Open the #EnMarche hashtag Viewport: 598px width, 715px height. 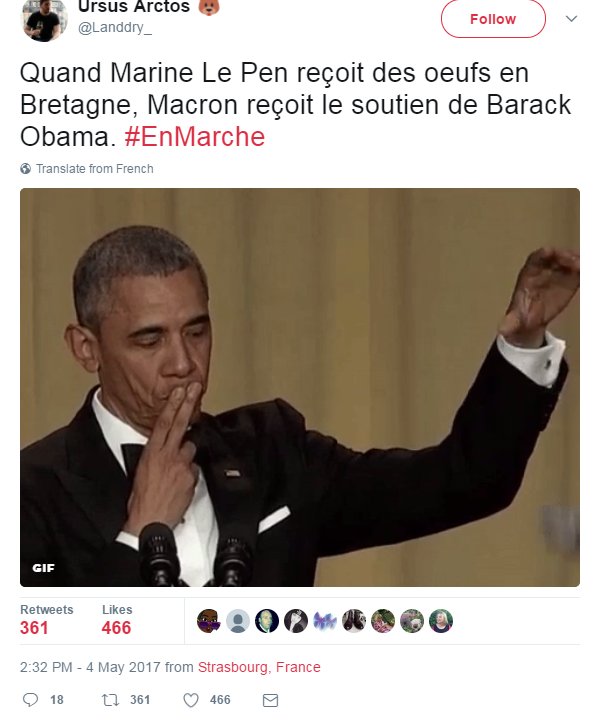click(195, 136)
